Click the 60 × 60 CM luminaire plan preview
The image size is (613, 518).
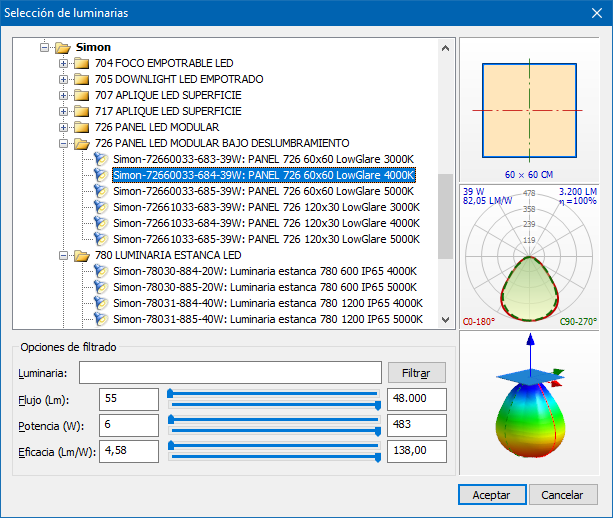point(529,110)
